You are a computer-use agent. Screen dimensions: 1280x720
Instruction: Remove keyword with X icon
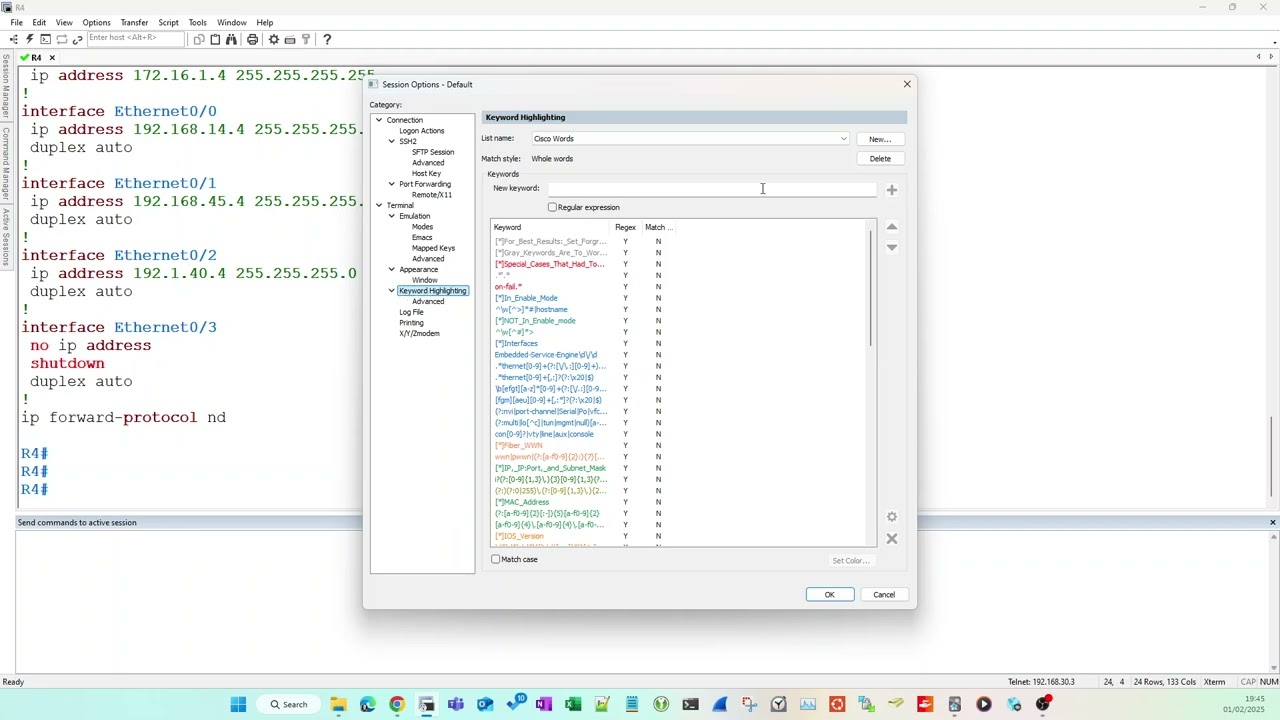click(892, 539)
